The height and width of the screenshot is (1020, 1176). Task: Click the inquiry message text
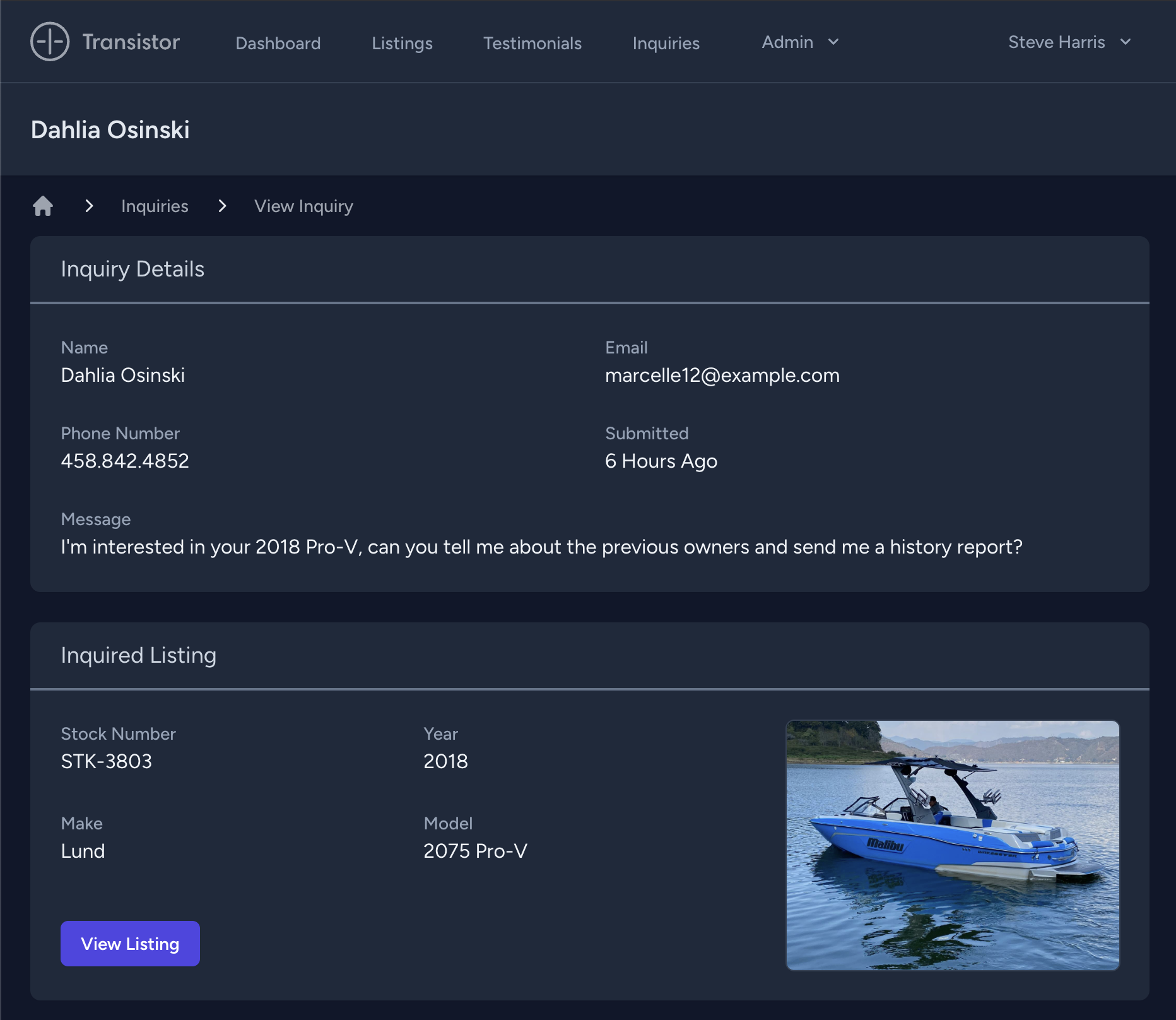tap(541, 547)
